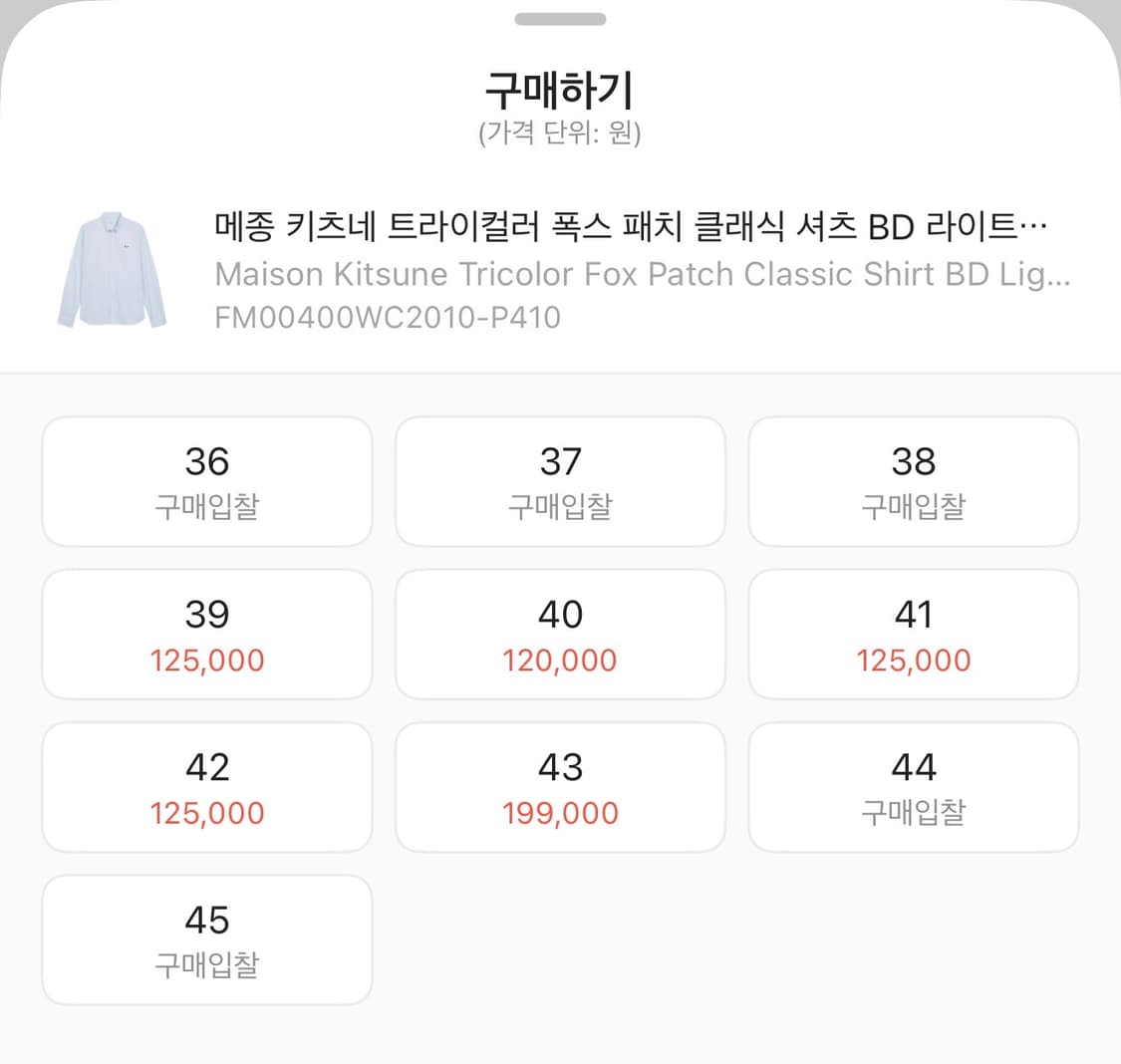Click the 구매하기 header title
Viewport: 1121px width, 1064px height.
click(x=560, y=88)
